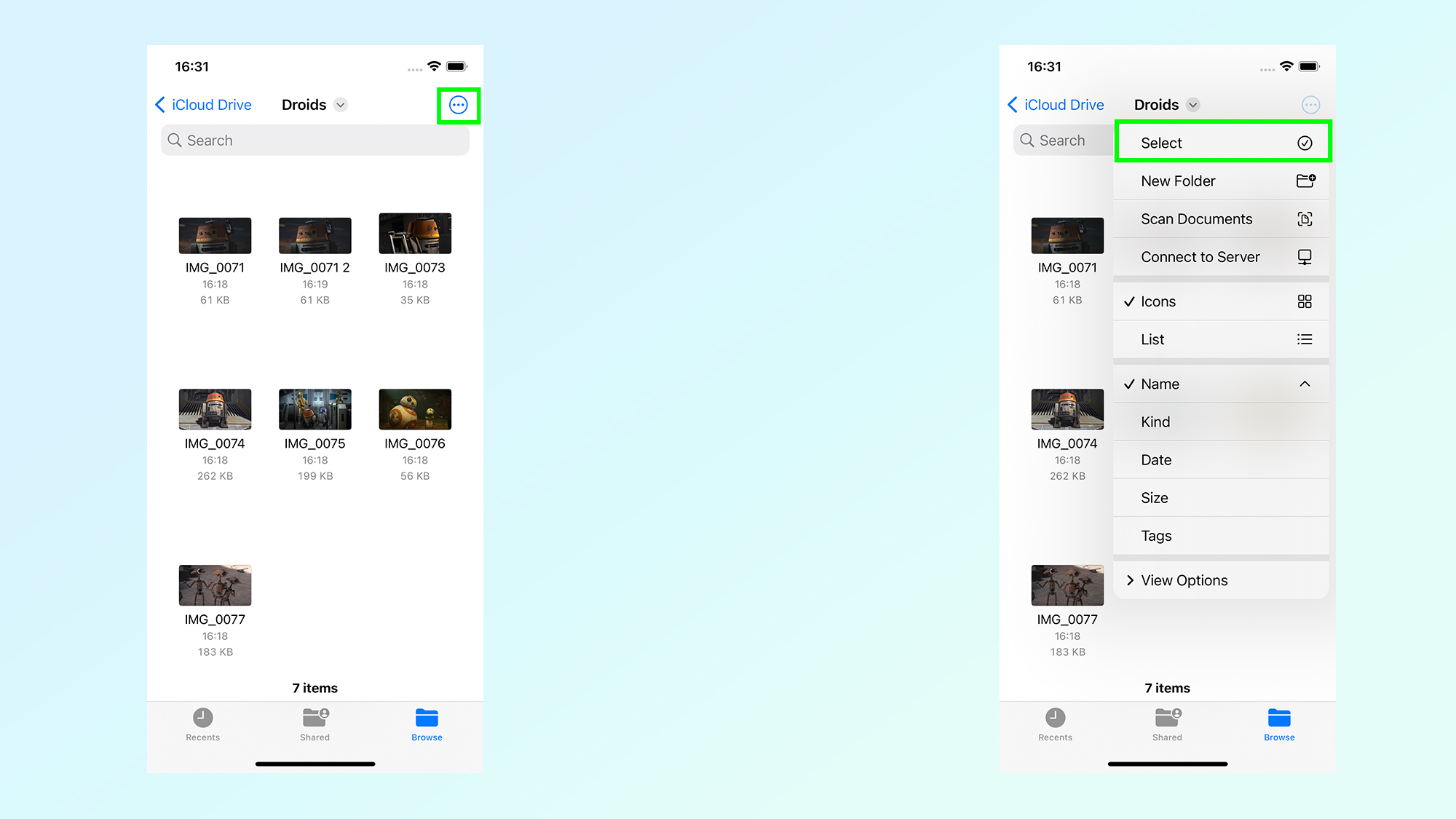Toggle the Name sort checkmark
The width and height of the screenshot is (1456, 819).
click(x=1220, y=384)
